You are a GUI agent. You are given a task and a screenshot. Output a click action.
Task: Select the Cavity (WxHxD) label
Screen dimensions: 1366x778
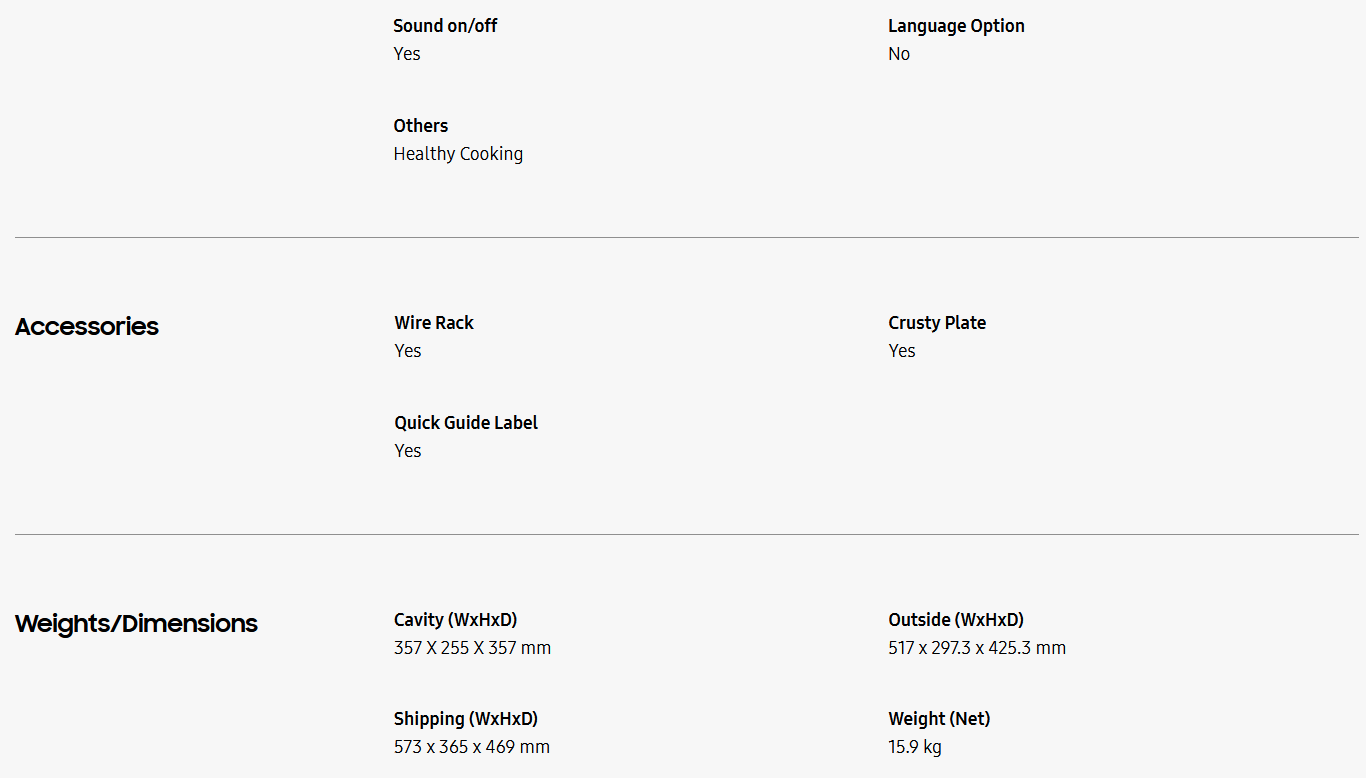(x=456, y=620)
